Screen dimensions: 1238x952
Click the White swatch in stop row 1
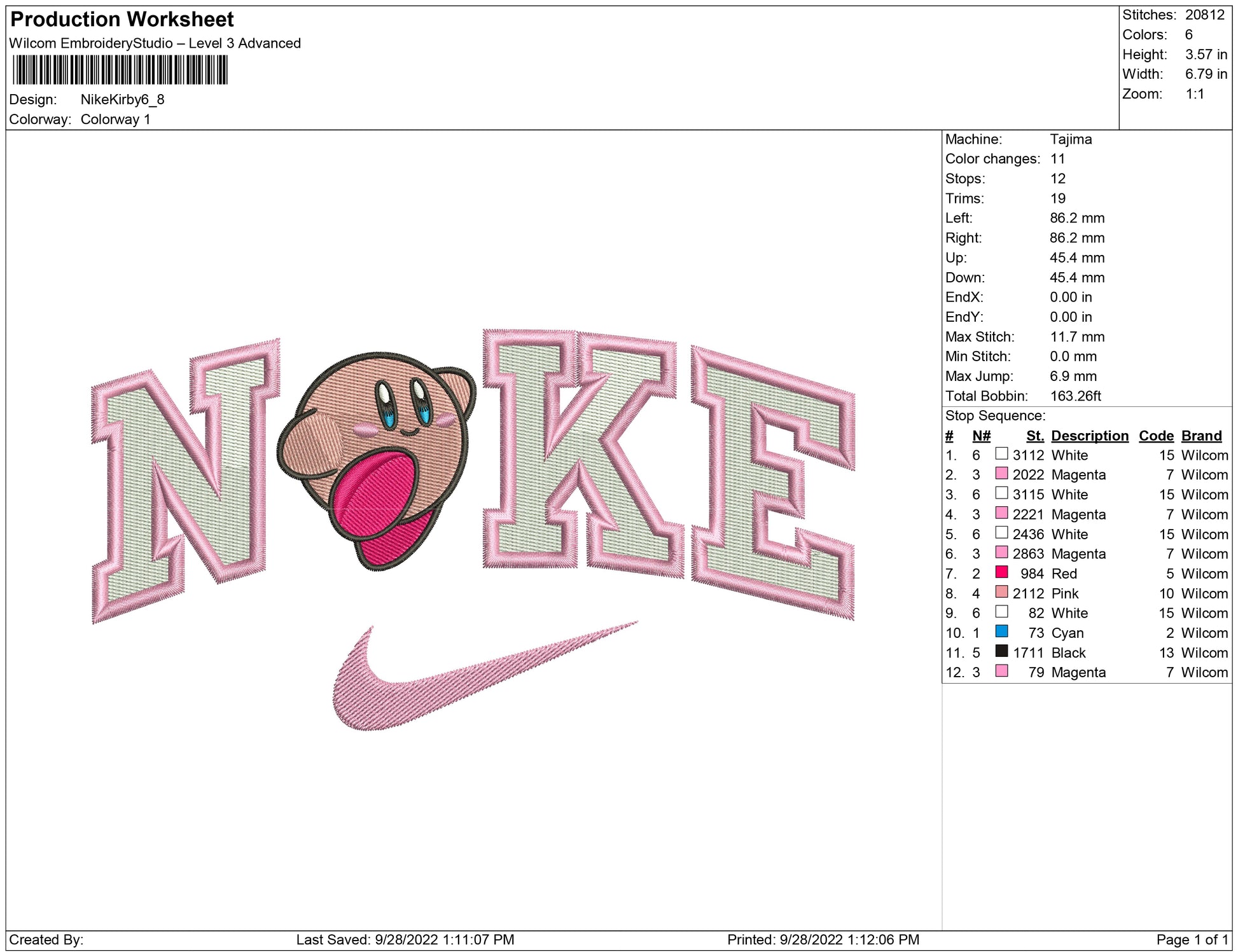(x=1001, y=454)
